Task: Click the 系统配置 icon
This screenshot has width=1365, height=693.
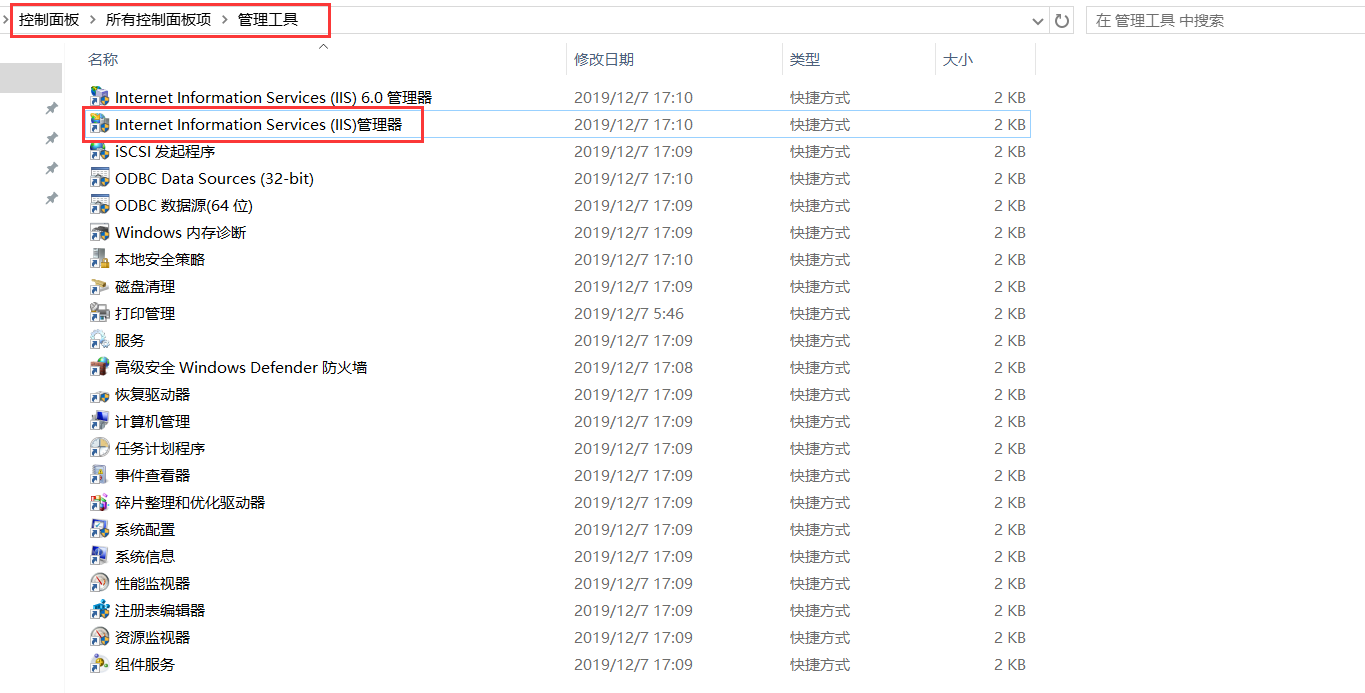Action: [x=99, y=529]
